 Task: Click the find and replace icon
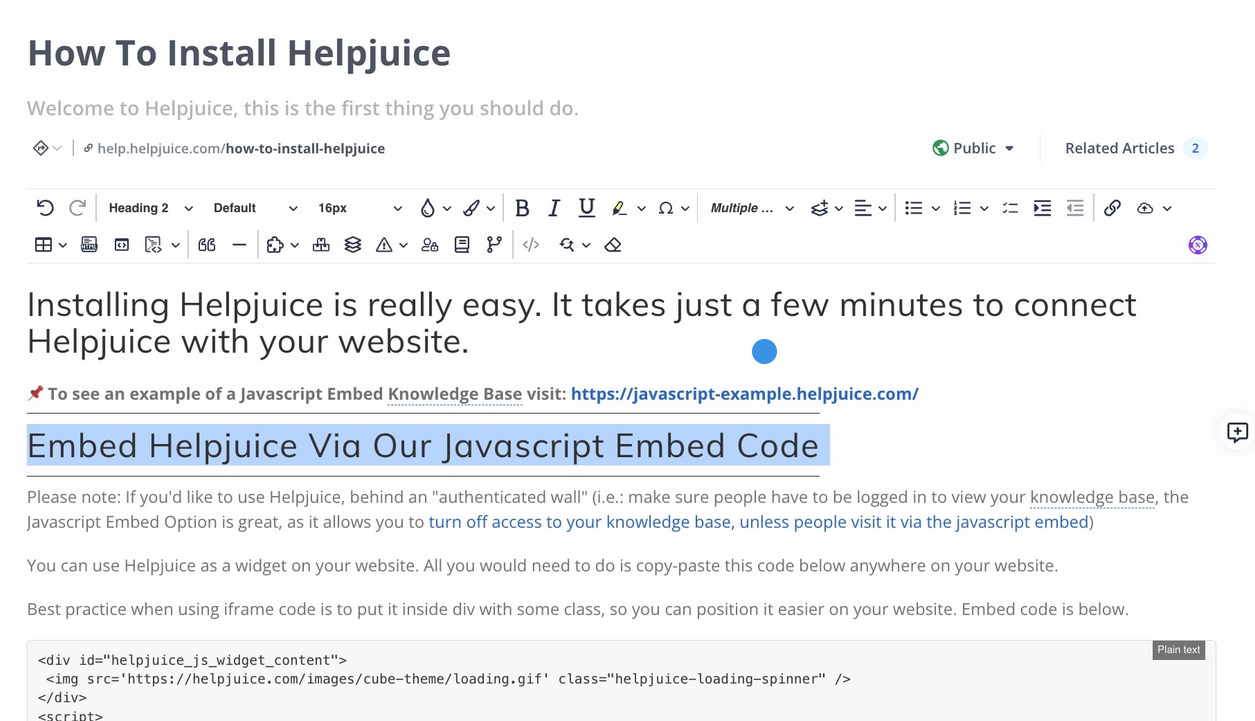point(567,245)
